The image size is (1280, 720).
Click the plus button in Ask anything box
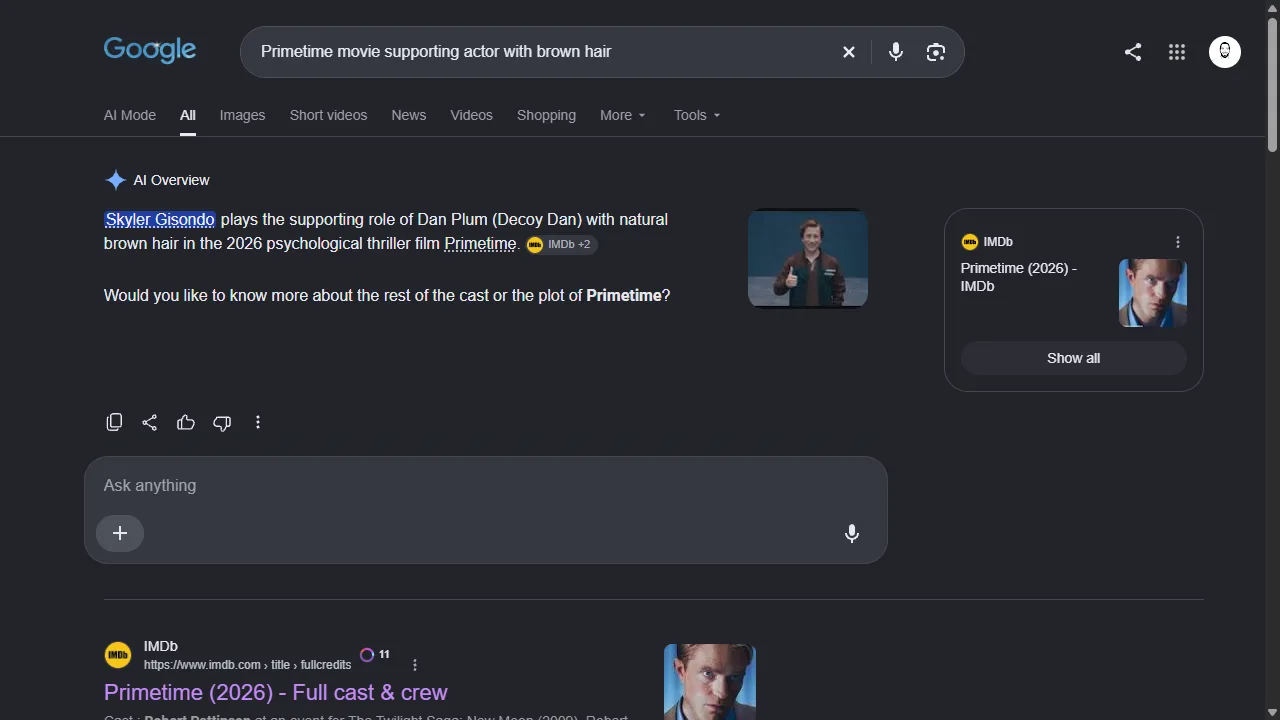pos(120,533)
